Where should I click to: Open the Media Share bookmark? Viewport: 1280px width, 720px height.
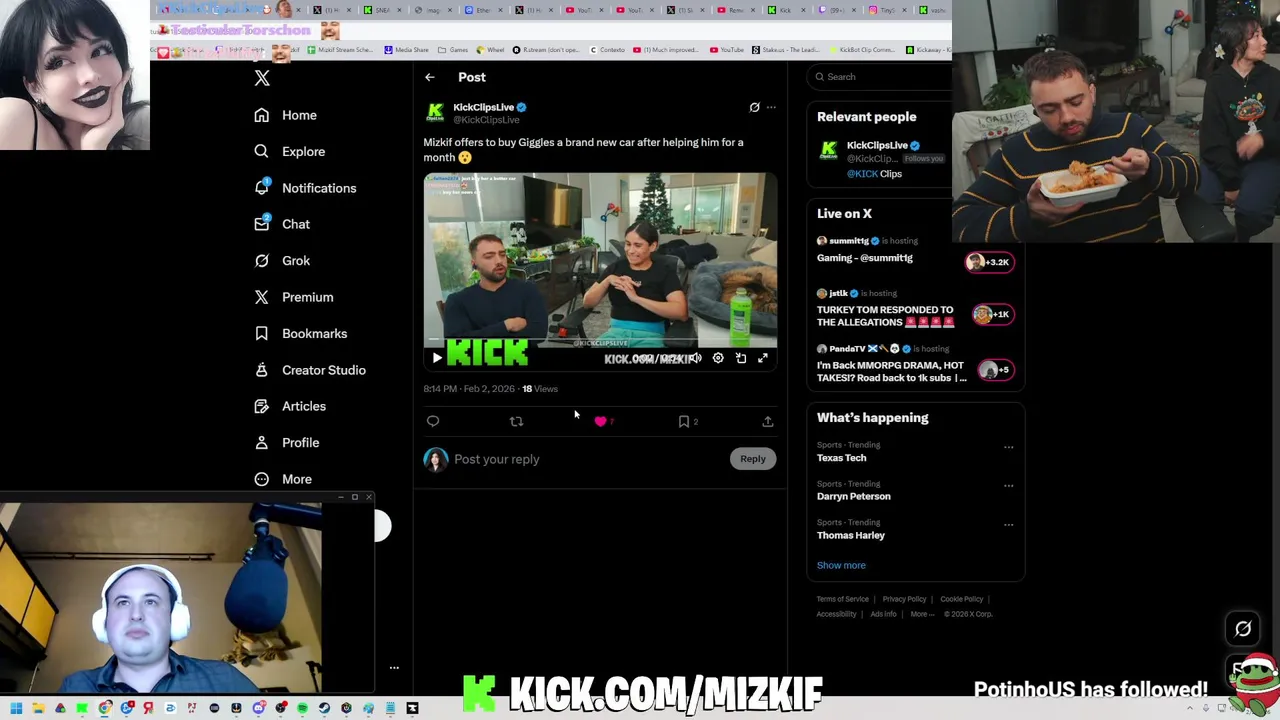pyautogui.click(x=406, y=49)
